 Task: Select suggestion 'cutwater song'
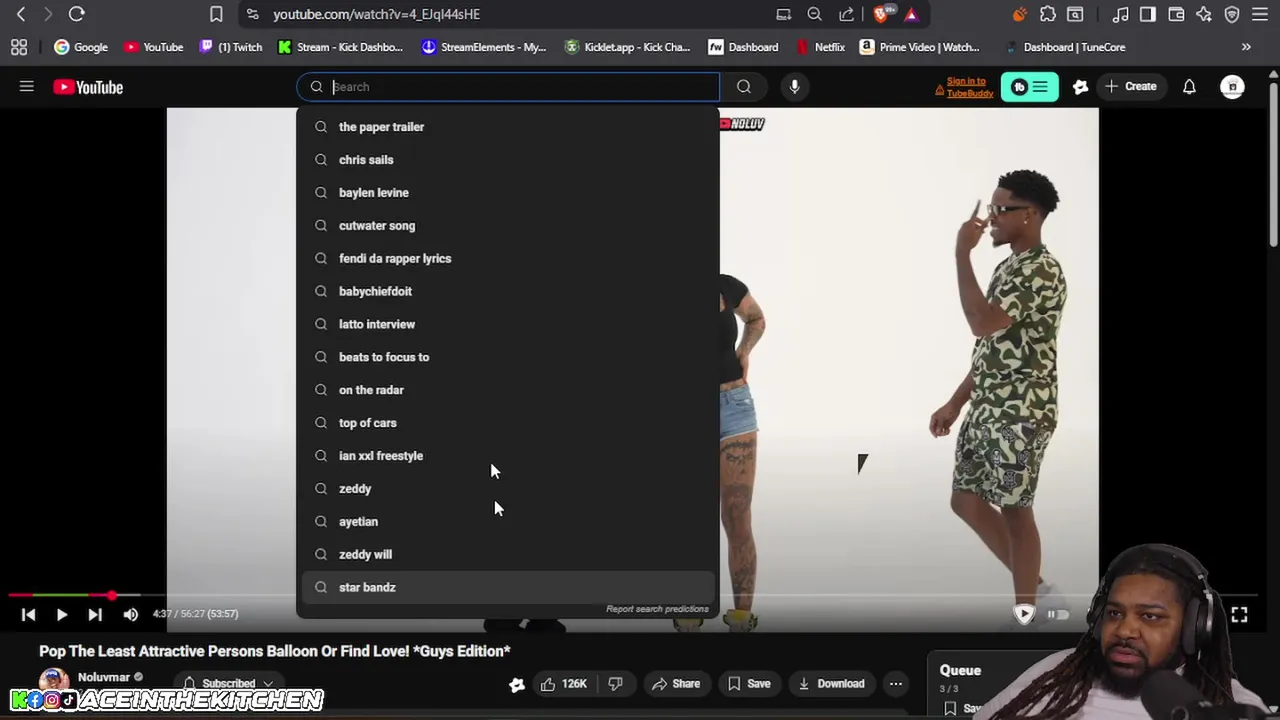coord(508,226)
